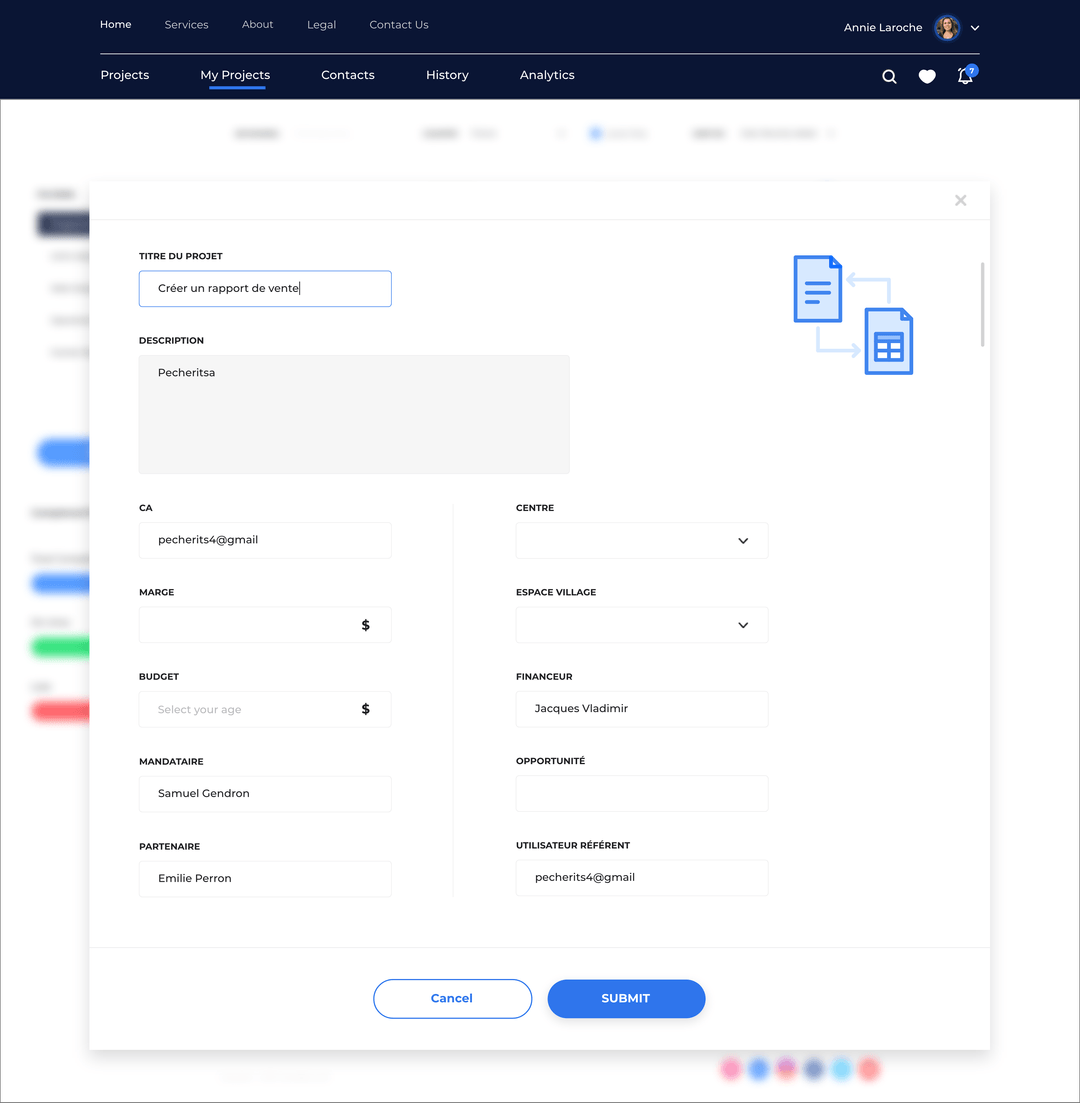The width and height of the screenshot is (1080, 1103).
Task: Click the Budget input field
Action: (x=265, y=709)
